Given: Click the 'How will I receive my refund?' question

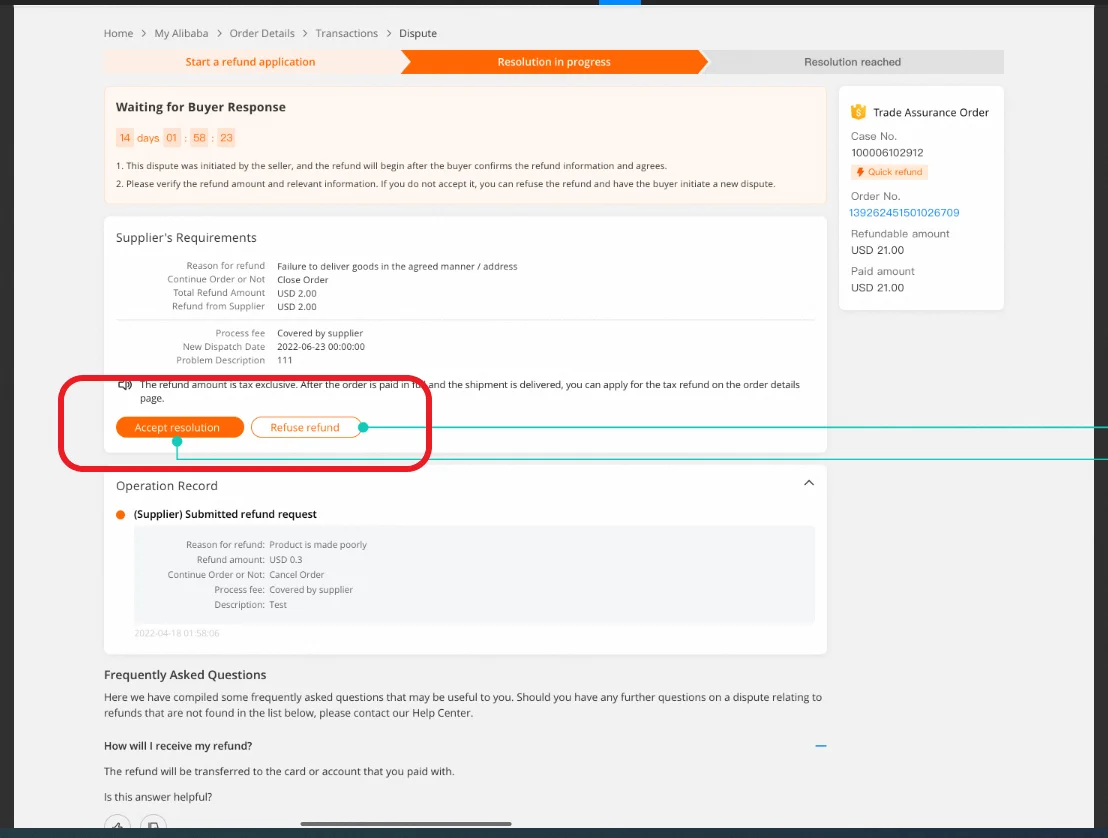Looking at the screenshot, I should coord(178,746).
